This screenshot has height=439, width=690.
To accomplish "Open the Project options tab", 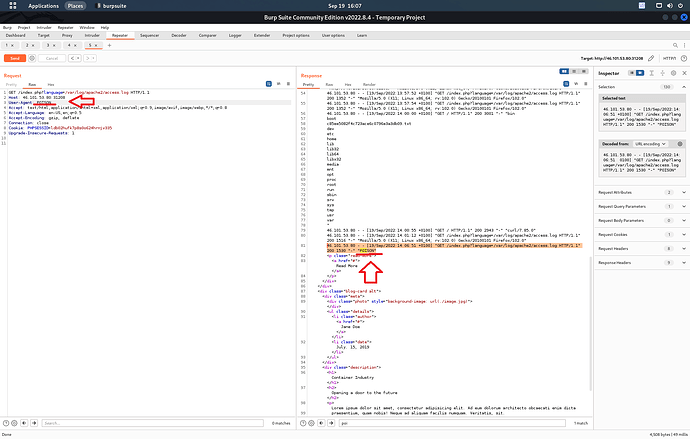I will click(x=296, y=35).
